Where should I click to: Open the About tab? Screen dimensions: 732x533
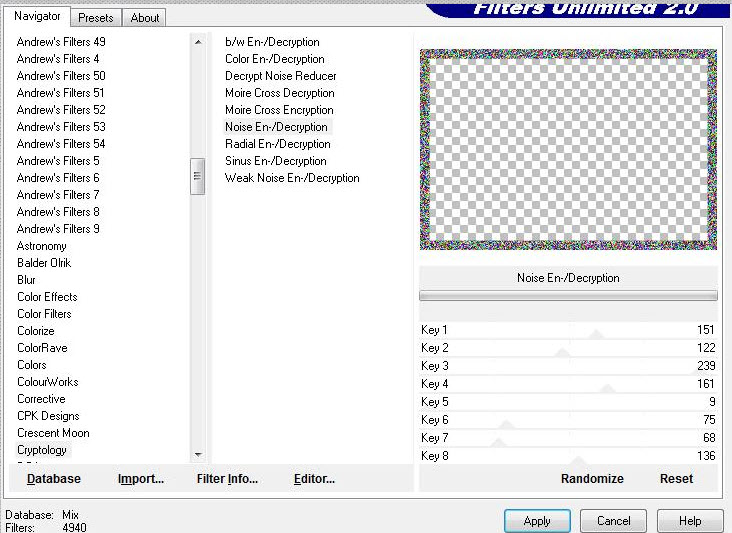tap(144, 18)
